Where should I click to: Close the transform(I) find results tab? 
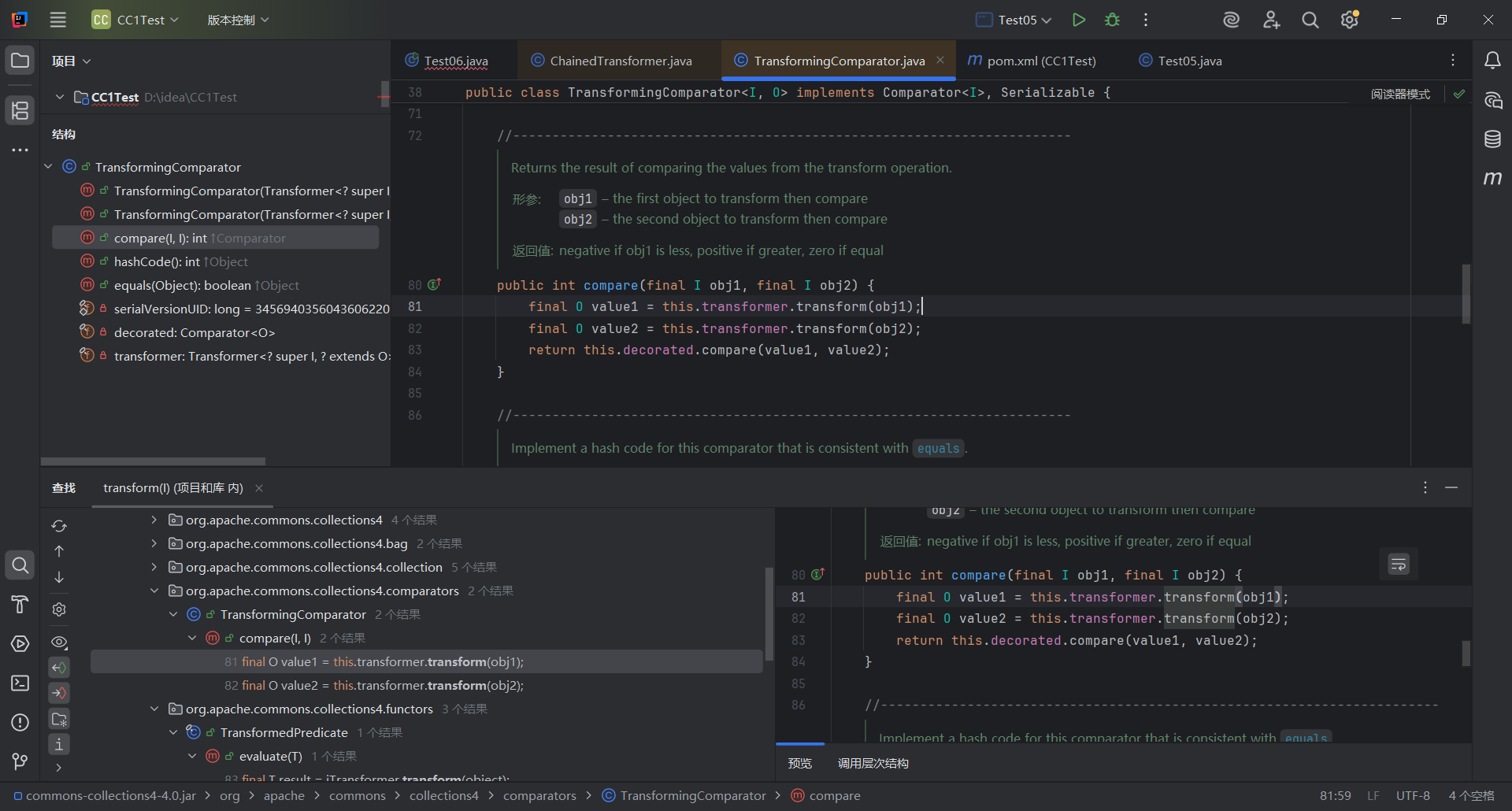(259, 488)
